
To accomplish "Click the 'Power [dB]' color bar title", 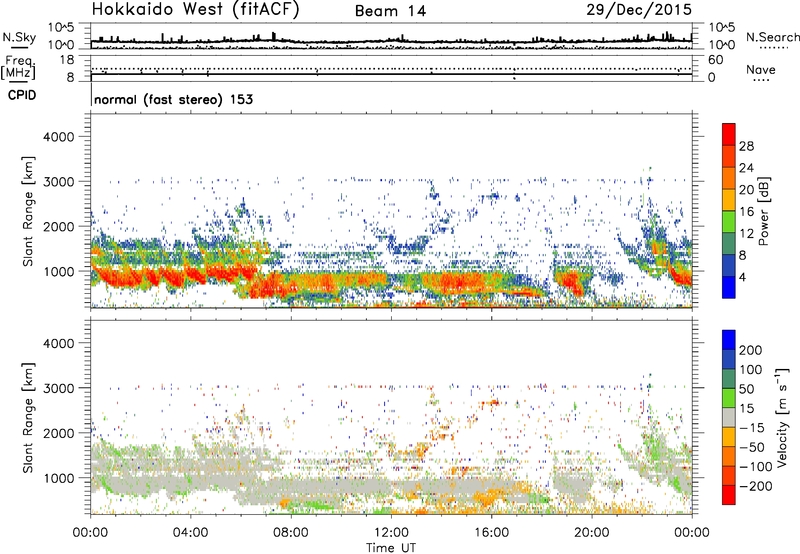I will coord(764,211).
